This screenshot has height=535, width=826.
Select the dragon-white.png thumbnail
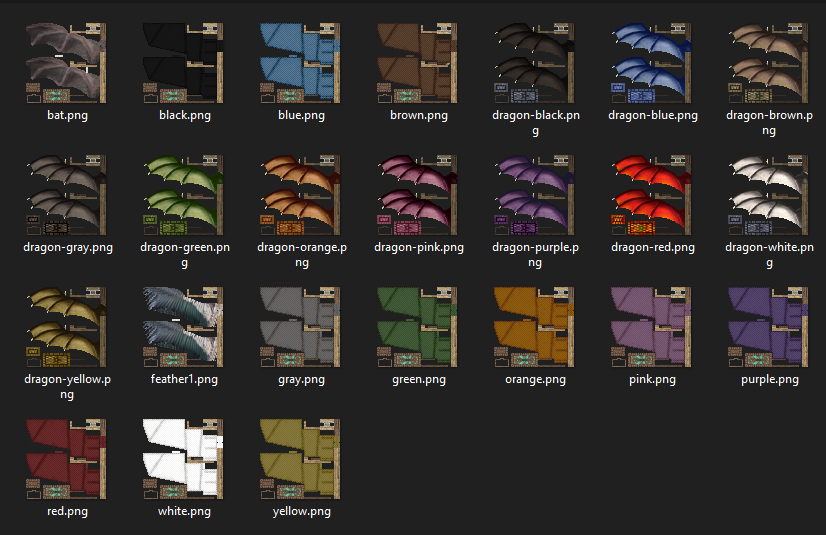[x=768, y=195]
